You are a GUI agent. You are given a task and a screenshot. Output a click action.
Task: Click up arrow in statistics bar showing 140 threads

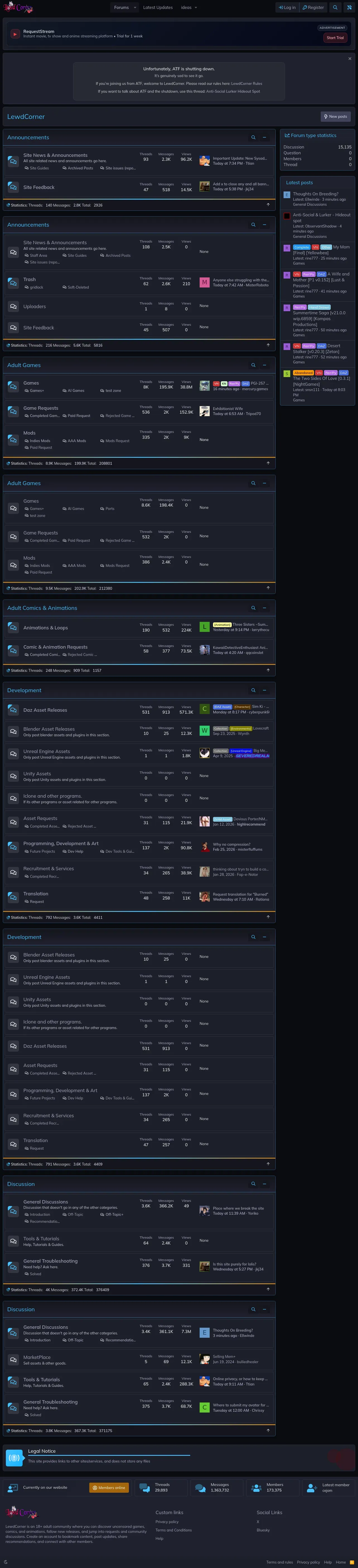coord(268,205)
